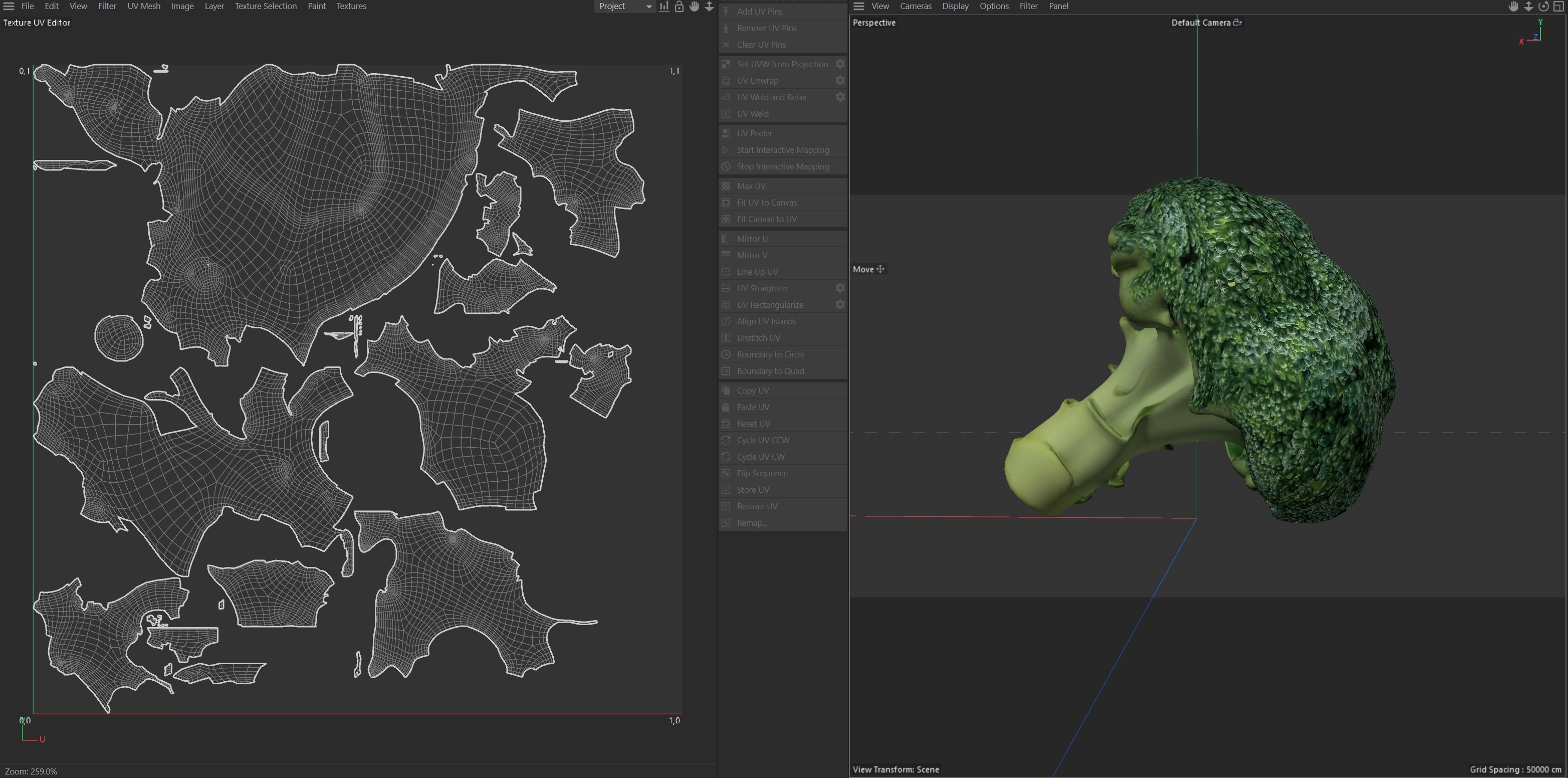Click the Default Camera lock icon
Screen dimensions: 1568x778
1237,23
